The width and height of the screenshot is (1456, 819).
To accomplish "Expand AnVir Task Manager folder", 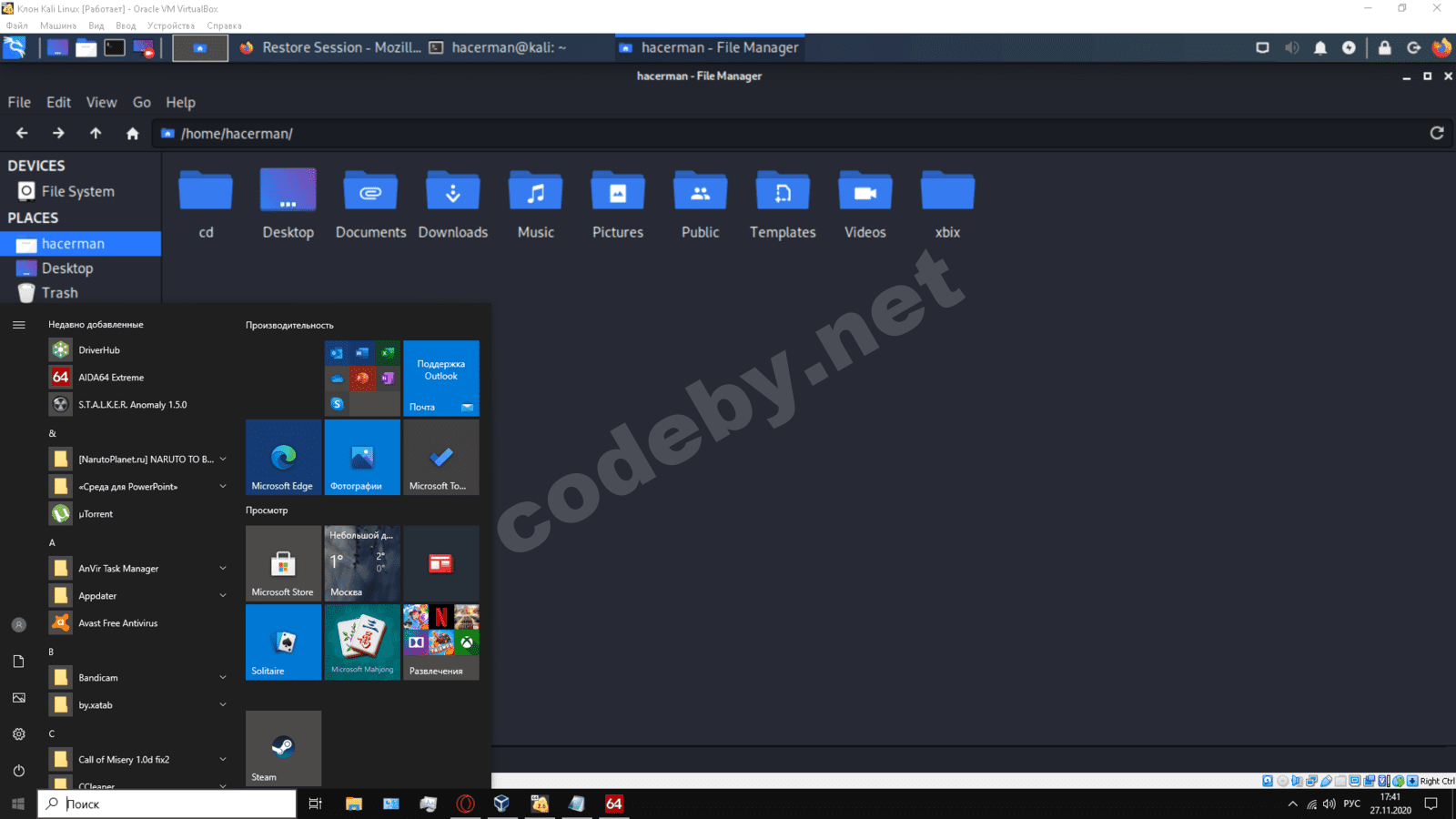I will pyautogui.click(x=223, y=569).
